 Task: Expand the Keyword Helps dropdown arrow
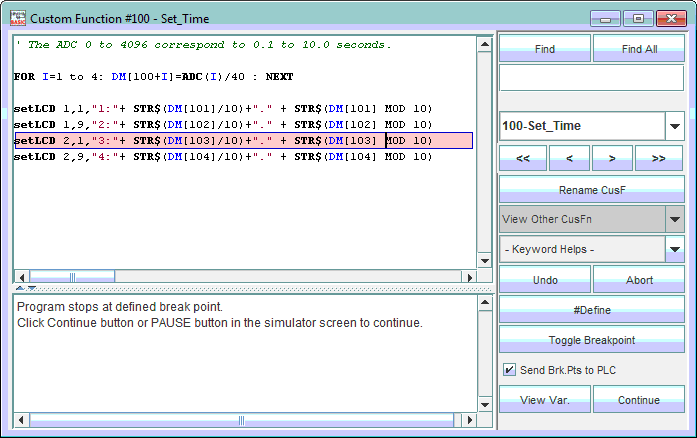pyautogui.click(x=675, y=249)
